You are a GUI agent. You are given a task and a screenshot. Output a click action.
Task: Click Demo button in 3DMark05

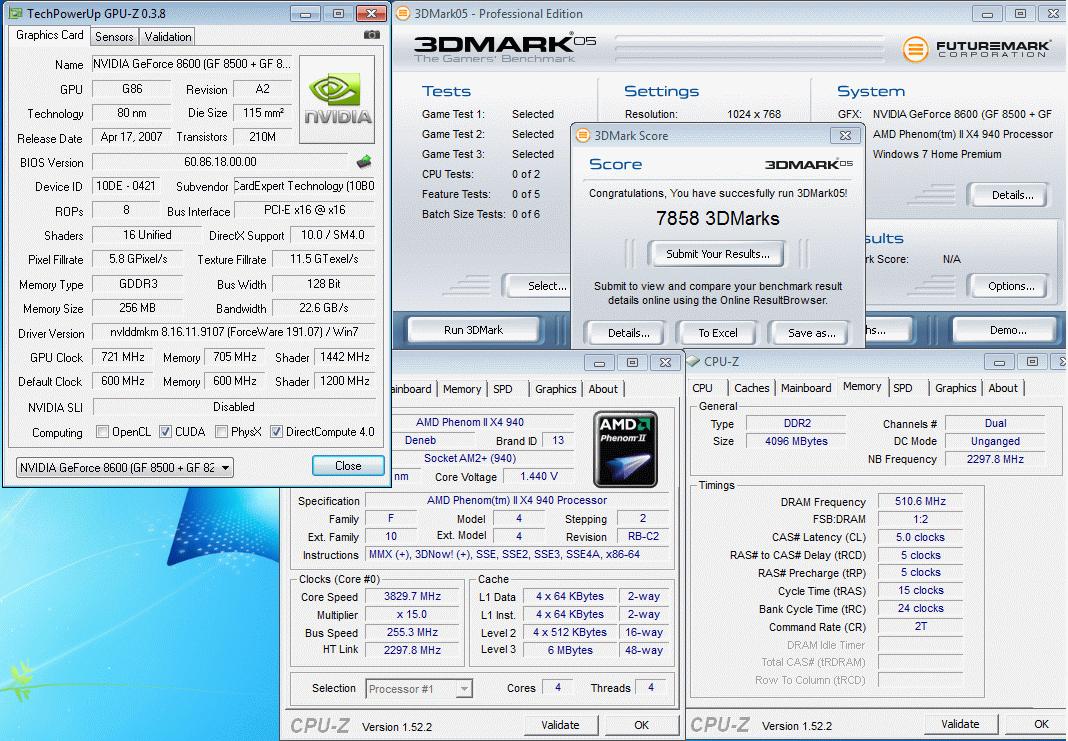pyautogui.click(x=1008, y=330)
